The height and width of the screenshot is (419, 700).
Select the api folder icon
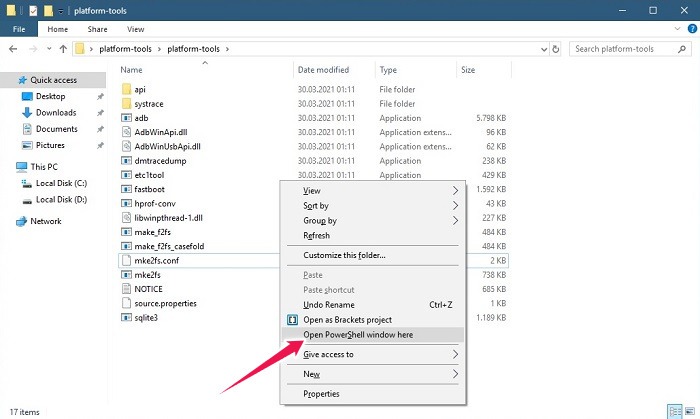[x=126, y=89]
